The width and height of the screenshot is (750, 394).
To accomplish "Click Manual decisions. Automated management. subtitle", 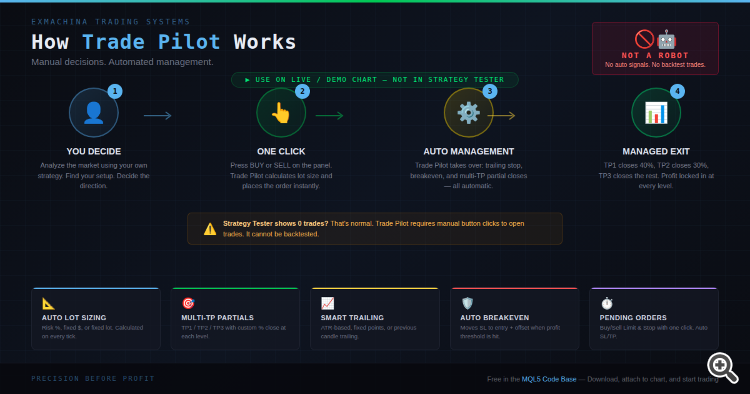I will [x=122, y=62].
